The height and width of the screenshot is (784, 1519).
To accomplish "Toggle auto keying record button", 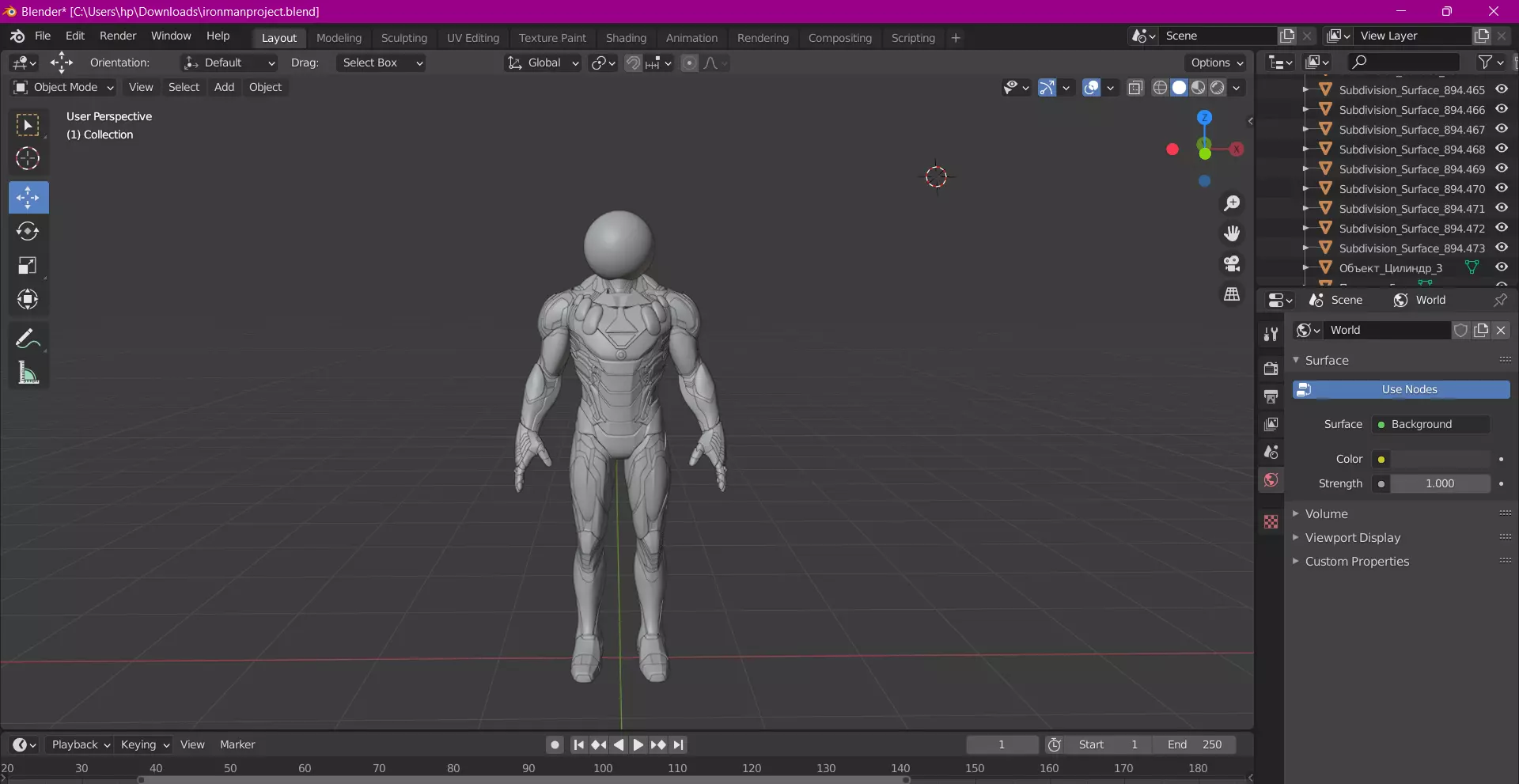I will click(555, 744).
